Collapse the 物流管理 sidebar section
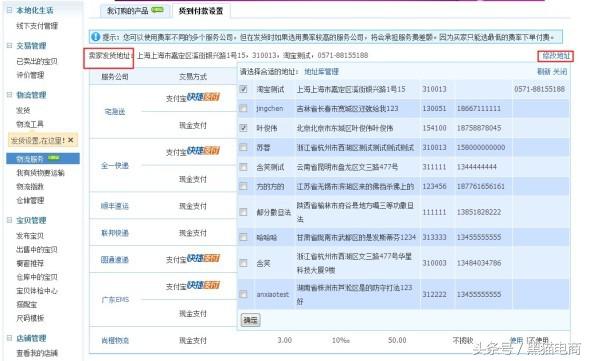590x361 pixels. pos(9,94)
